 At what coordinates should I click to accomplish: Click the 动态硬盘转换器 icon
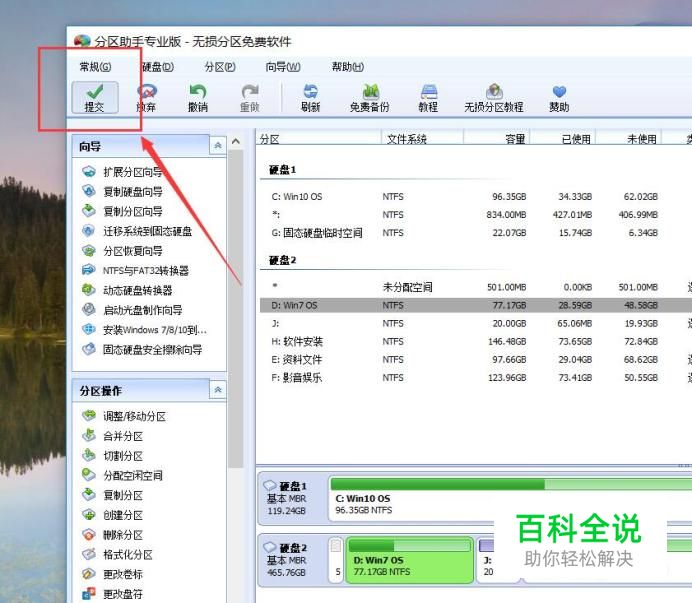click(x=89, y=290)
